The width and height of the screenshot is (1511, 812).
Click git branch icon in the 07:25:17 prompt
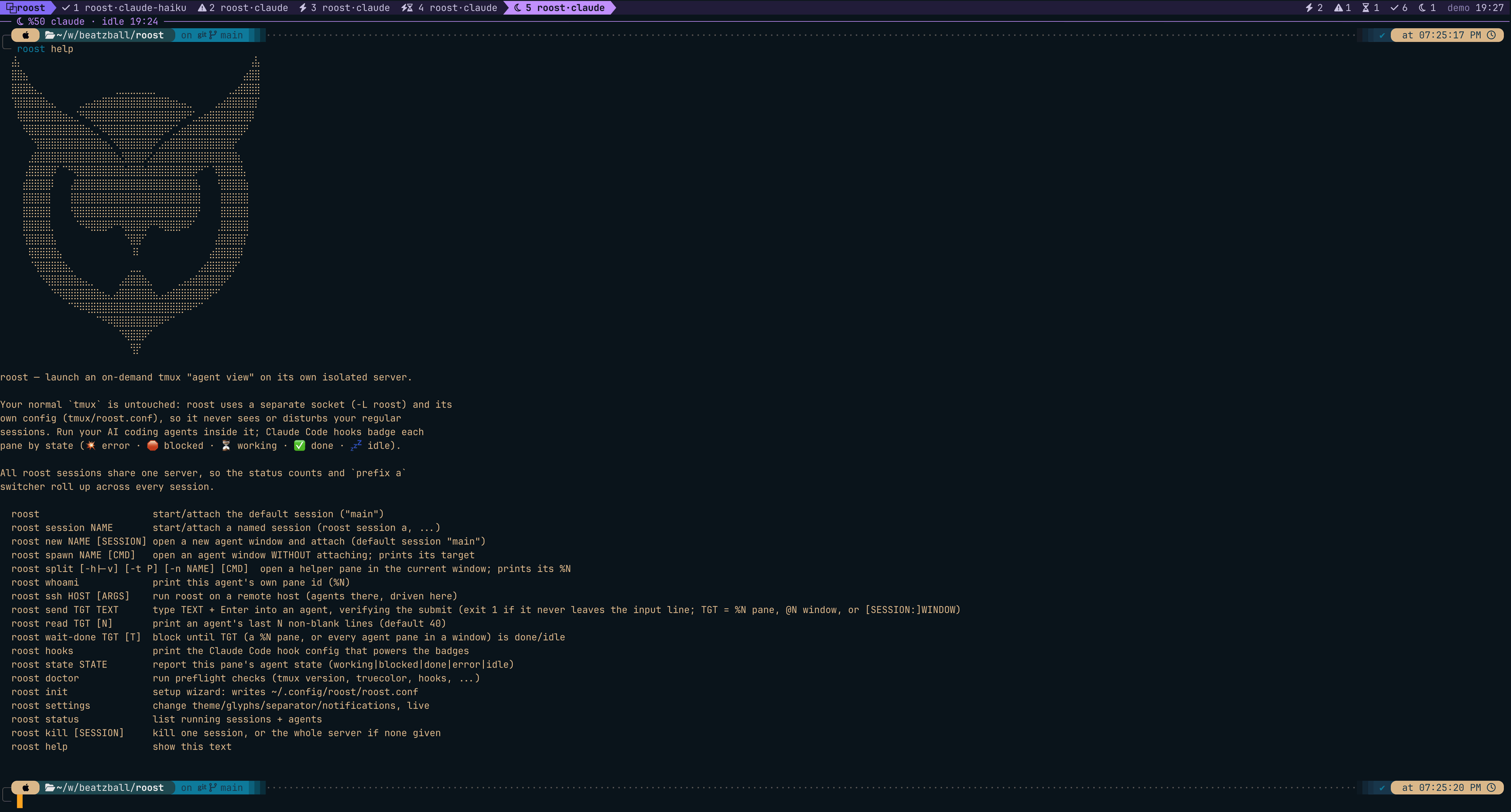(213, 35)
